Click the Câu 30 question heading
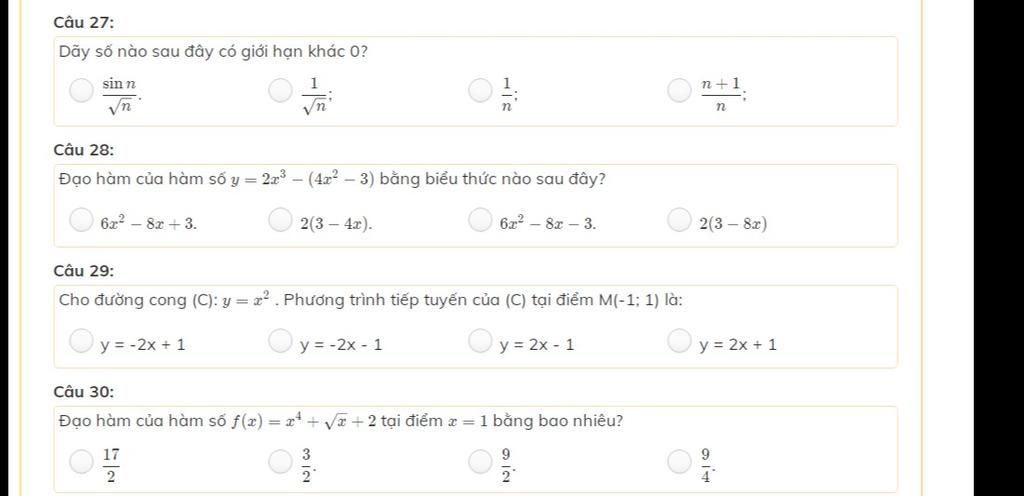Image resolution: width=1024 pixels, height=496 pixels. [x=83, y=391]
